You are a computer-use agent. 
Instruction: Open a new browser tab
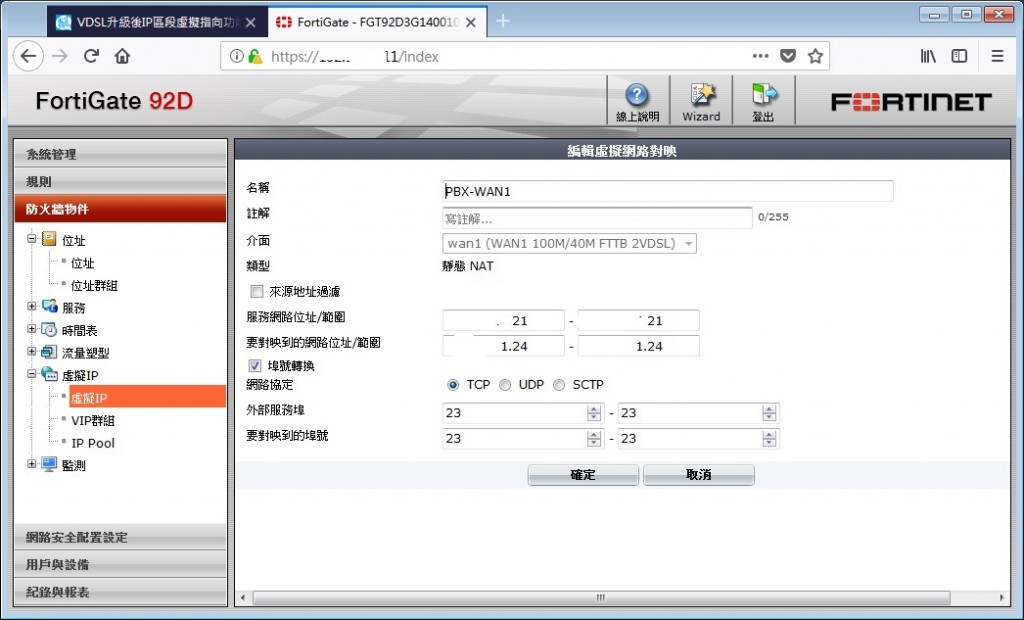pos(503,21)
